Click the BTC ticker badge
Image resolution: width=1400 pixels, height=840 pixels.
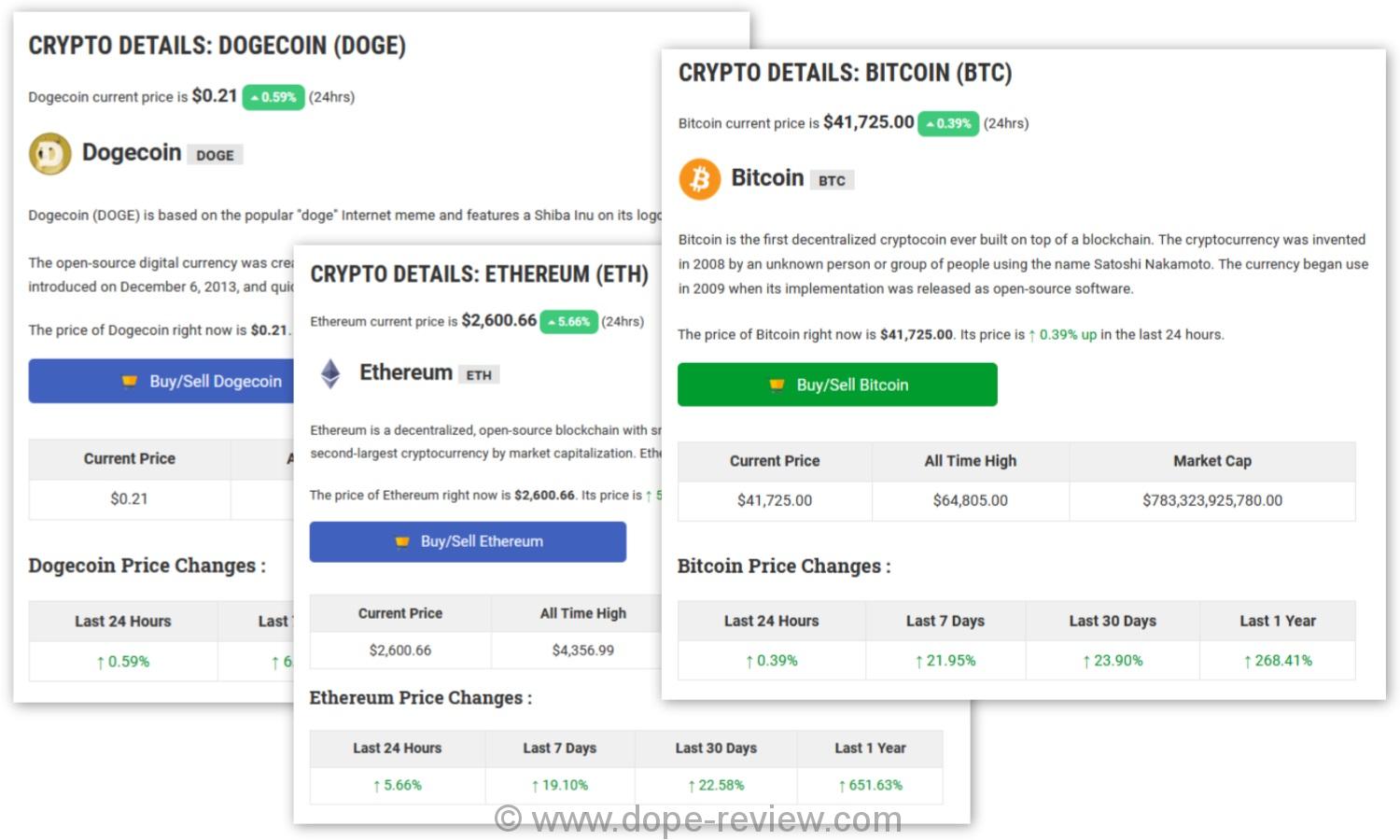pyautogui.click(x=831, y=180)
